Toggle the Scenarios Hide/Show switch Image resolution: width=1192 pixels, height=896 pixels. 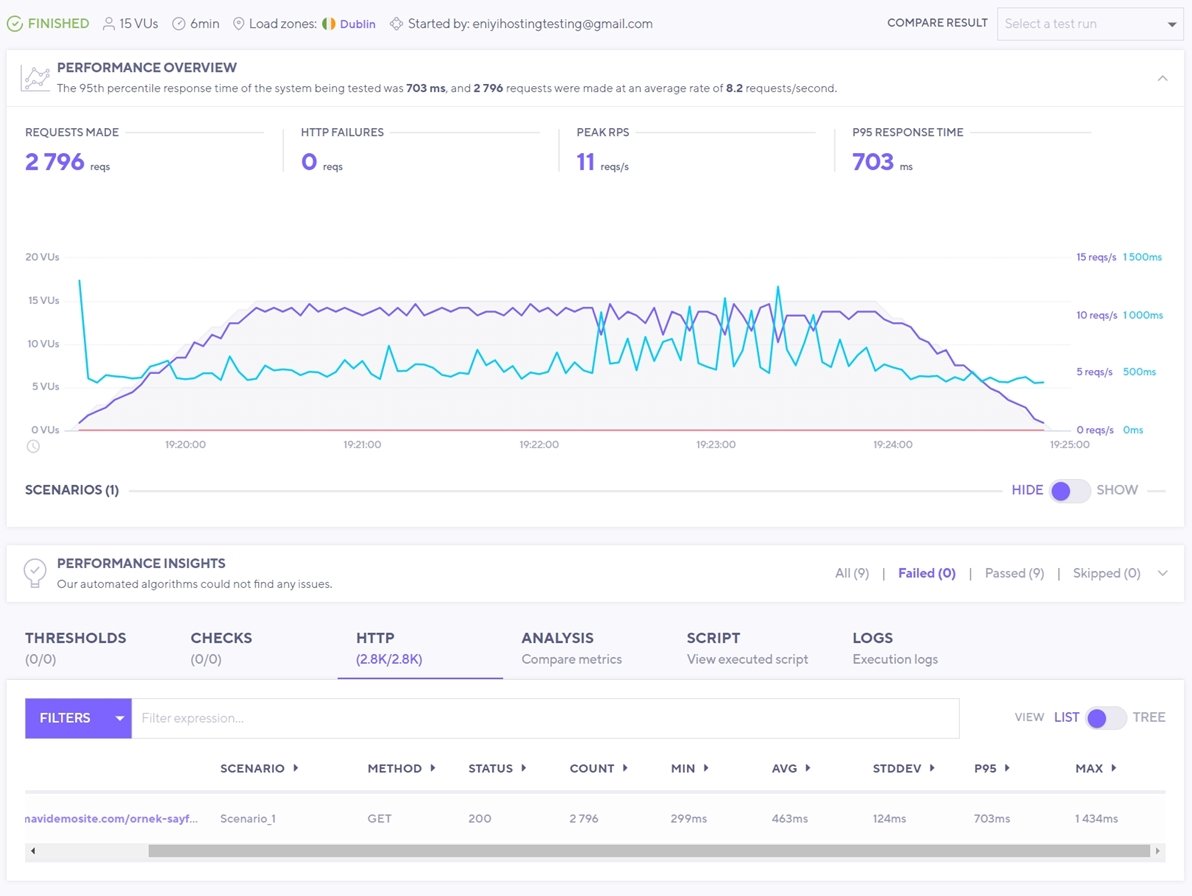1070,490
